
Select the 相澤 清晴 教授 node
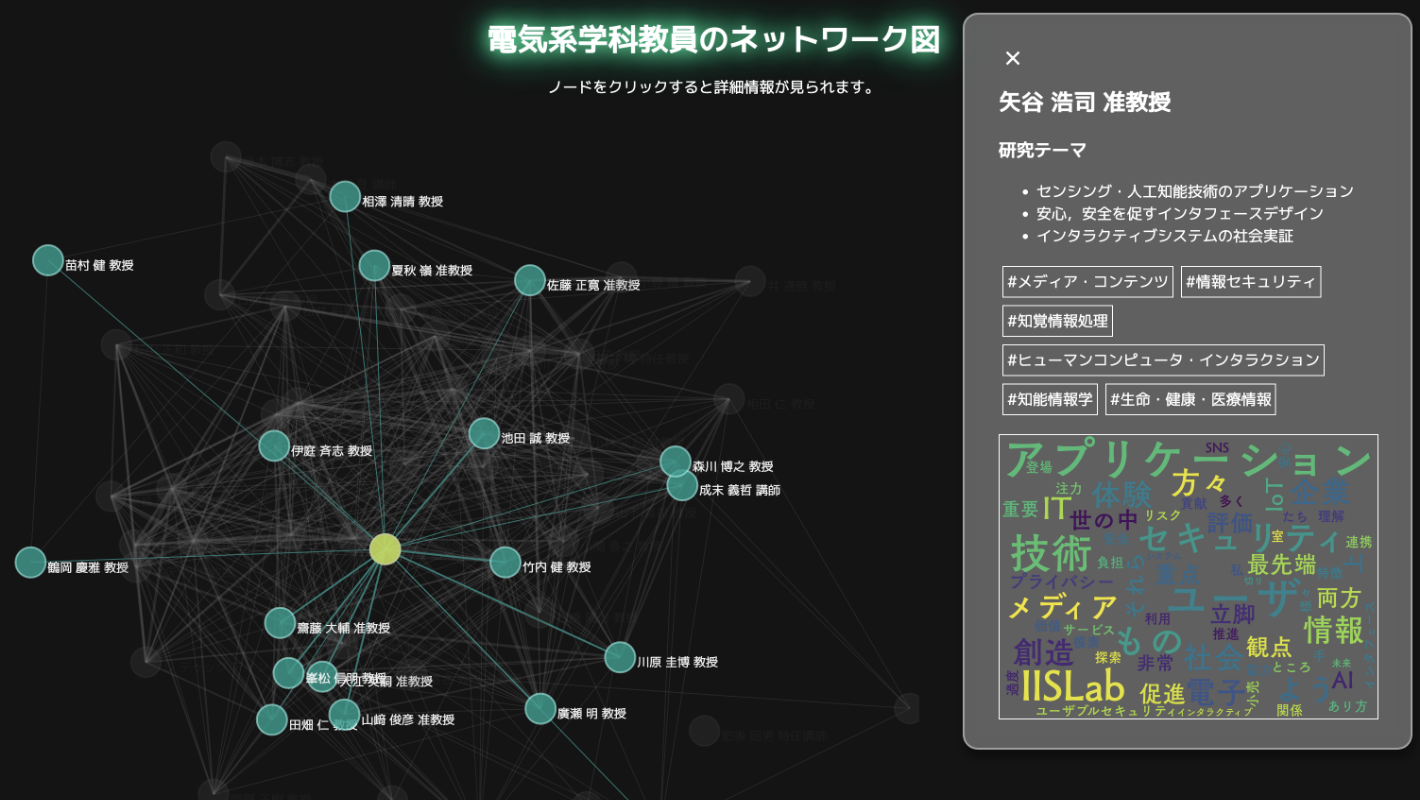(x=345, y=197)
